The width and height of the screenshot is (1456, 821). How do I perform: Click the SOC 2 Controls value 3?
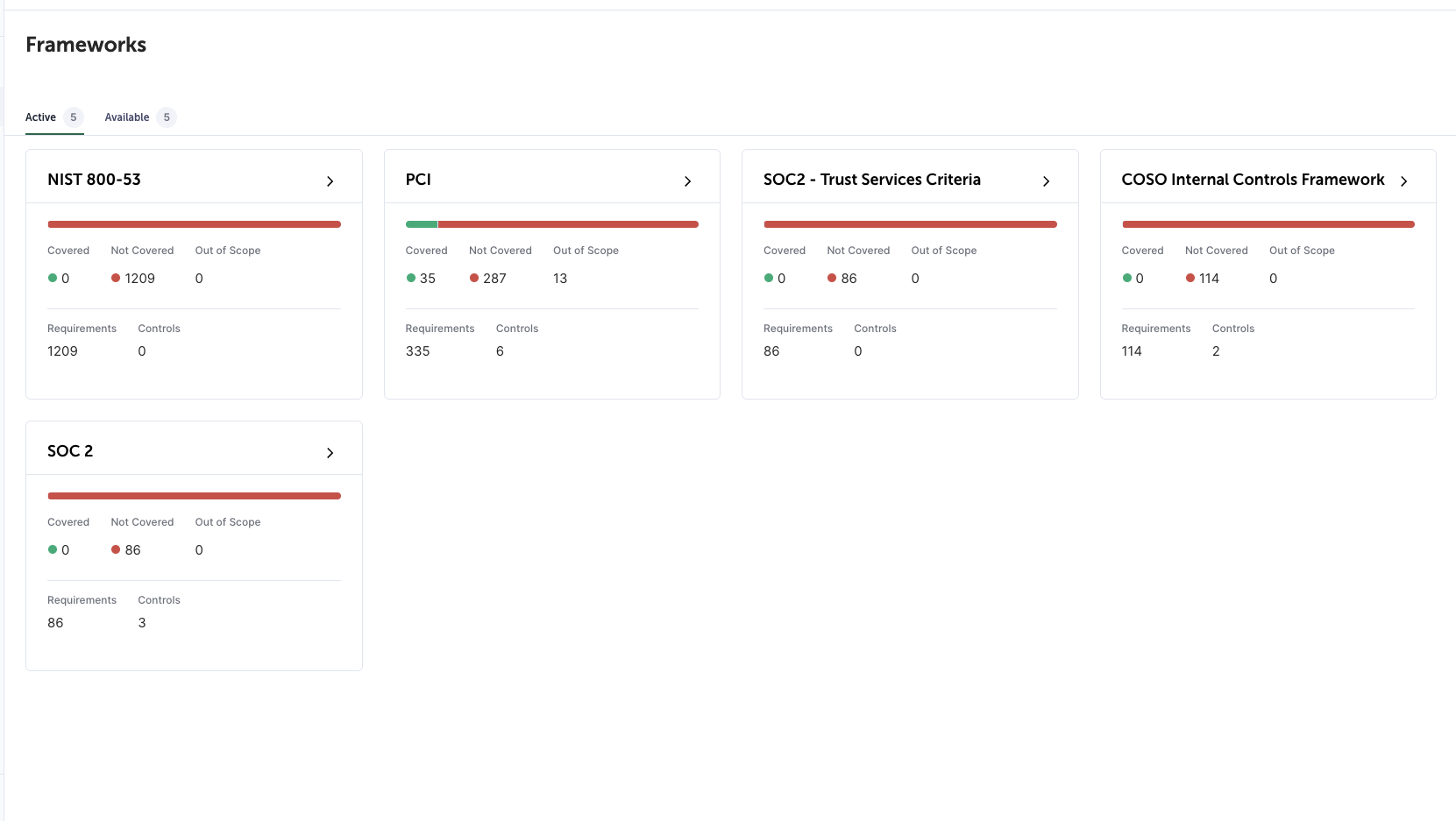pyautogui.click(x=142, y=623)
